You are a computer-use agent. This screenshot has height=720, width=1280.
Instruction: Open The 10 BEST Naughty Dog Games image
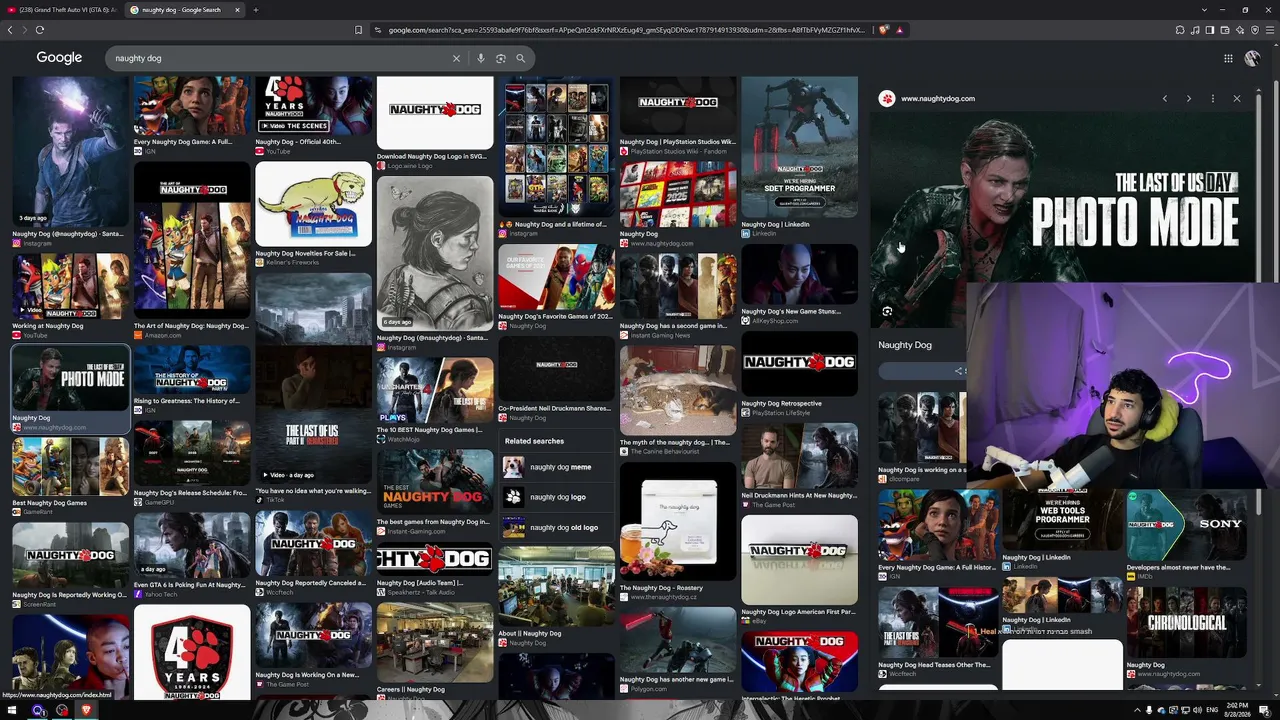point(435,390)
